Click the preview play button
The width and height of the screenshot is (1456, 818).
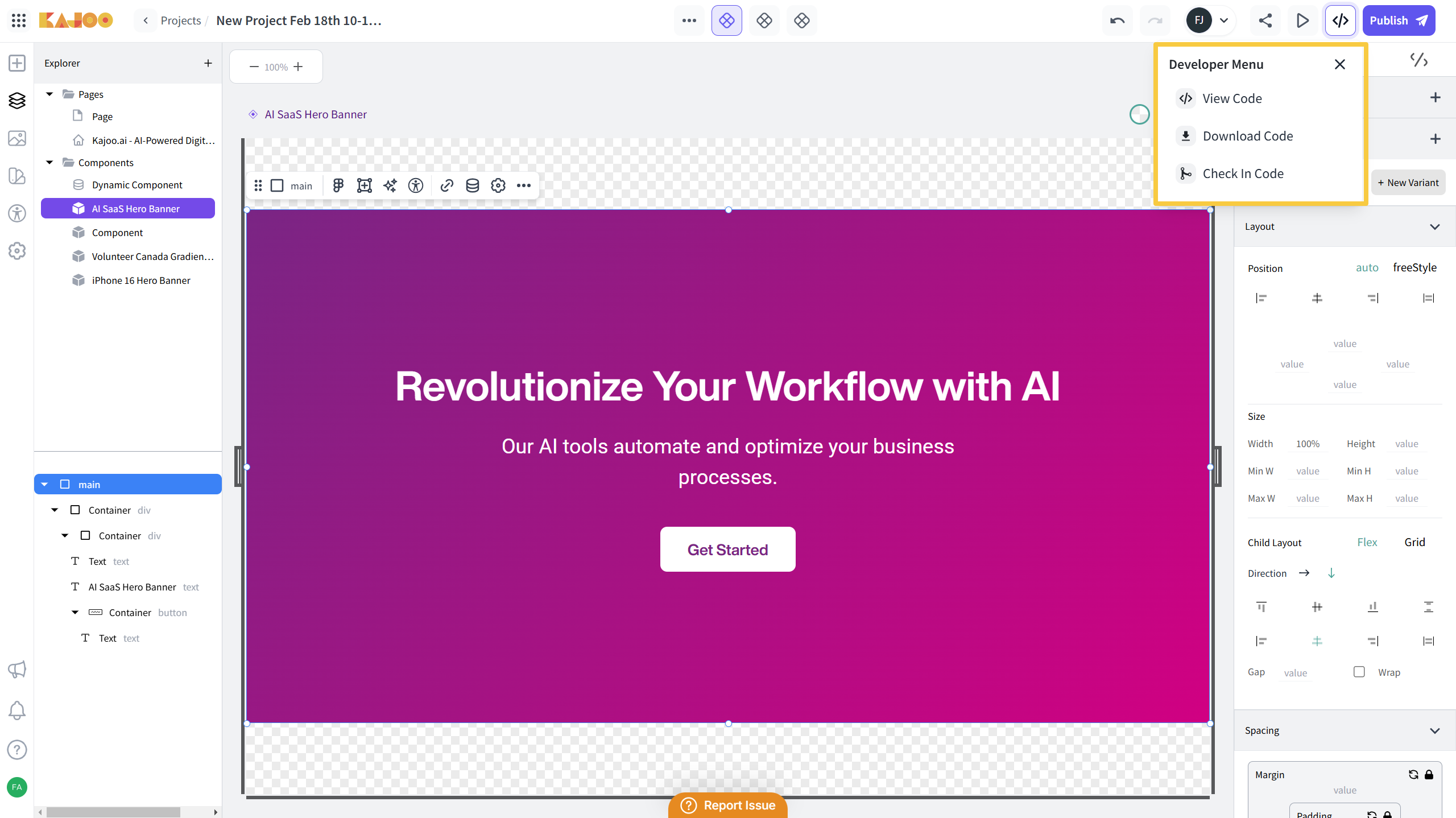[1302, 20]
